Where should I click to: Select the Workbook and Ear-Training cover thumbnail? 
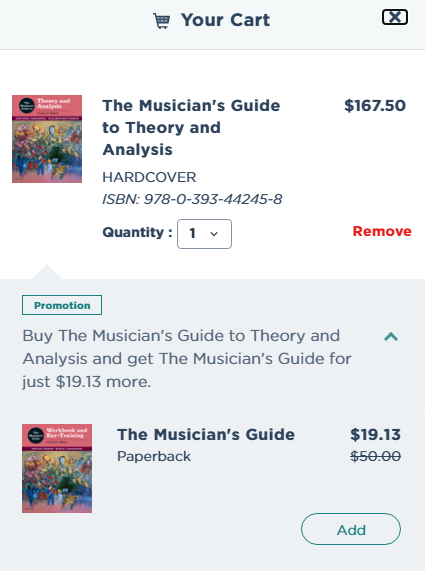tap(57, 468)
